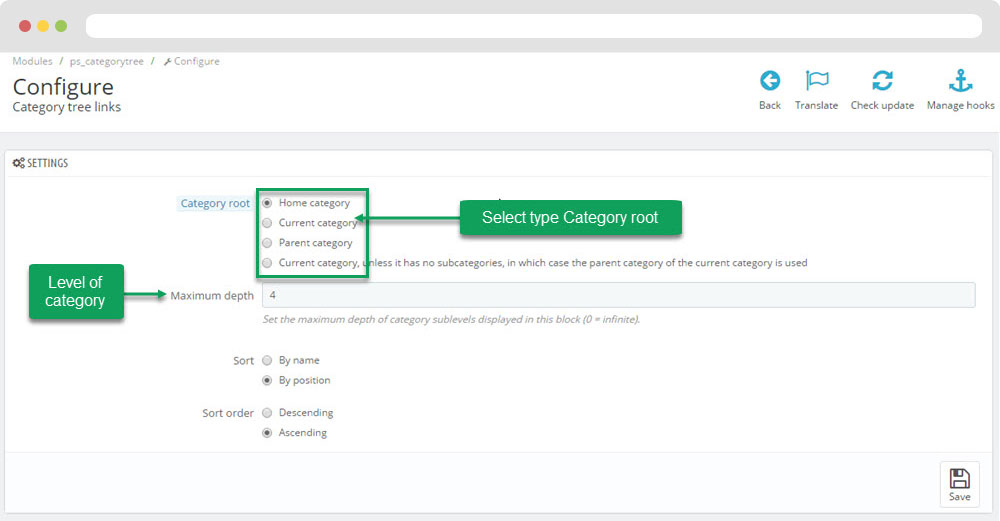Click the wrench icon beside Configure
This screenshot has width=1000, height=521.
[x=167, y=62]
